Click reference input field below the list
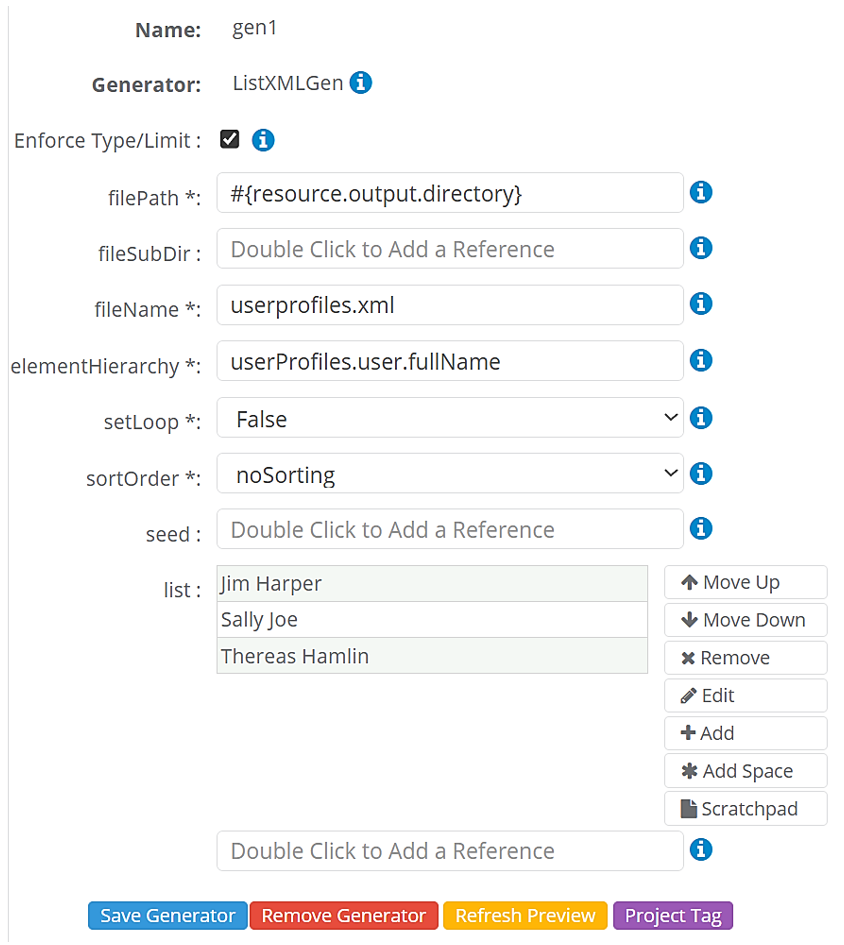The image size is (844, 945). coord(450,850)
